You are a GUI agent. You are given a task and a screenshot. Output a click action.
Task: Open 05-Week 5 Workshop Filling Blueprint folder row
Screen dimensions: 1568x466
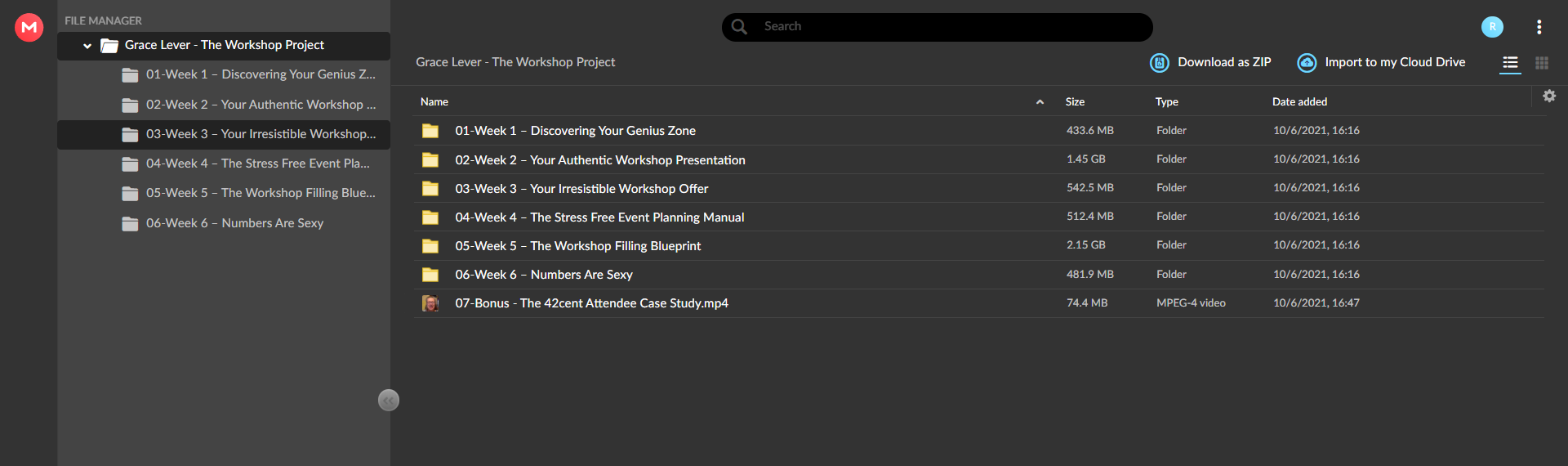tap(980, 246)
